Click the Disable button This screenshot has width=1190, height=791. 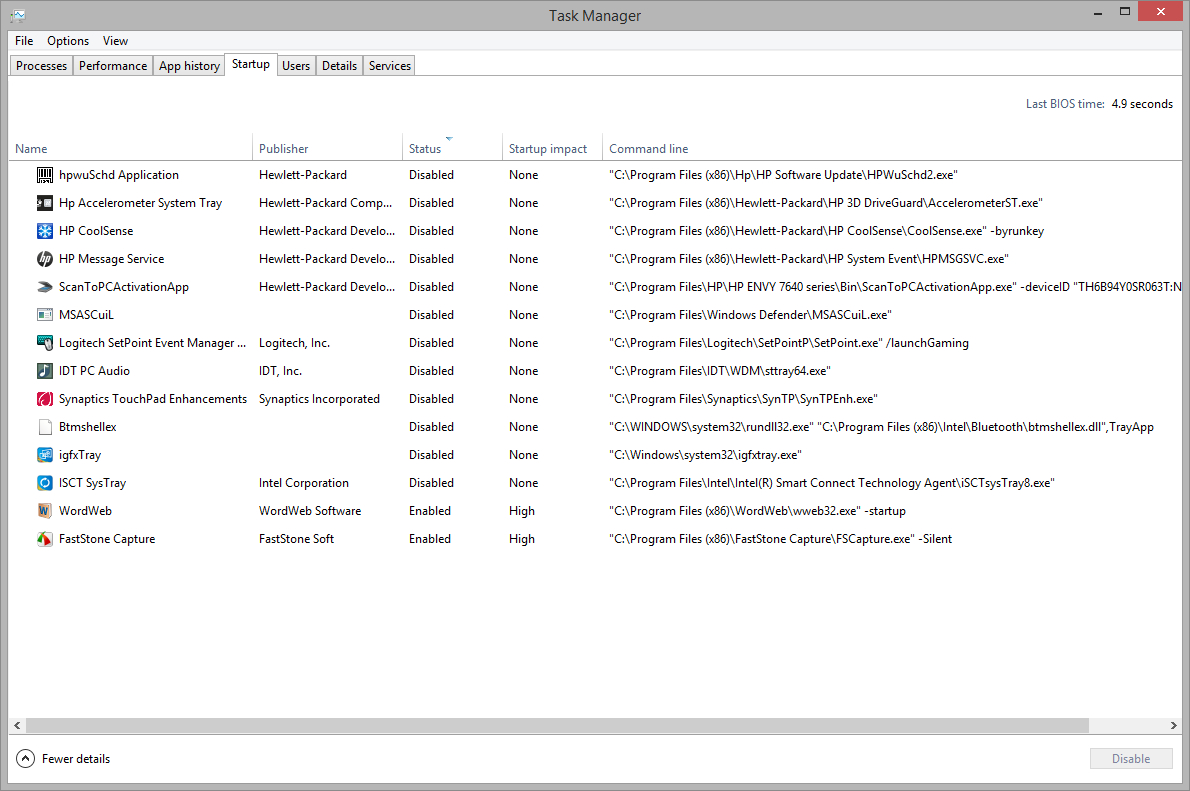(1131, 758)
